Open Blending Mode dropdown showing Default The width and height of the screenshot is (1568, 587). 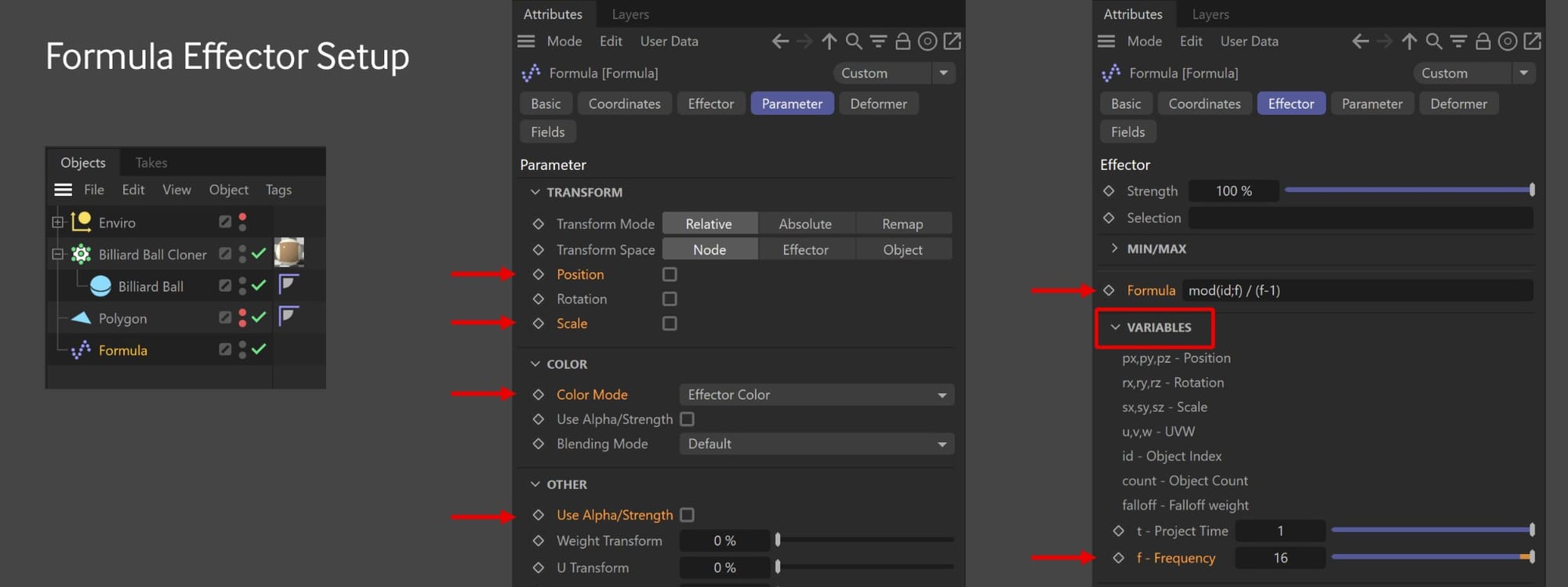click(816, 444)
